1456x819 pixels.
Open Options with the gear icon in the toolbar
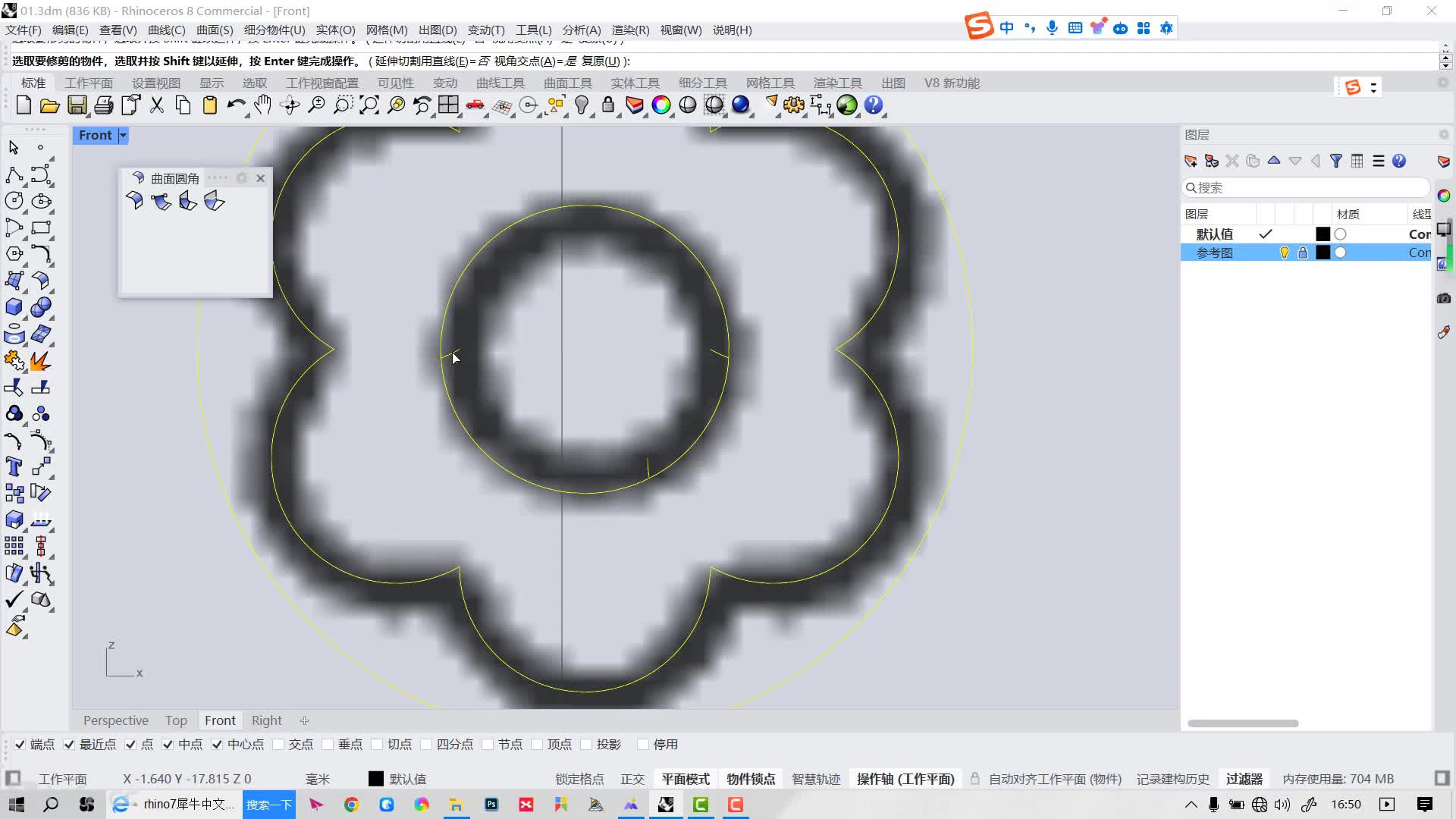coord(794,105)
